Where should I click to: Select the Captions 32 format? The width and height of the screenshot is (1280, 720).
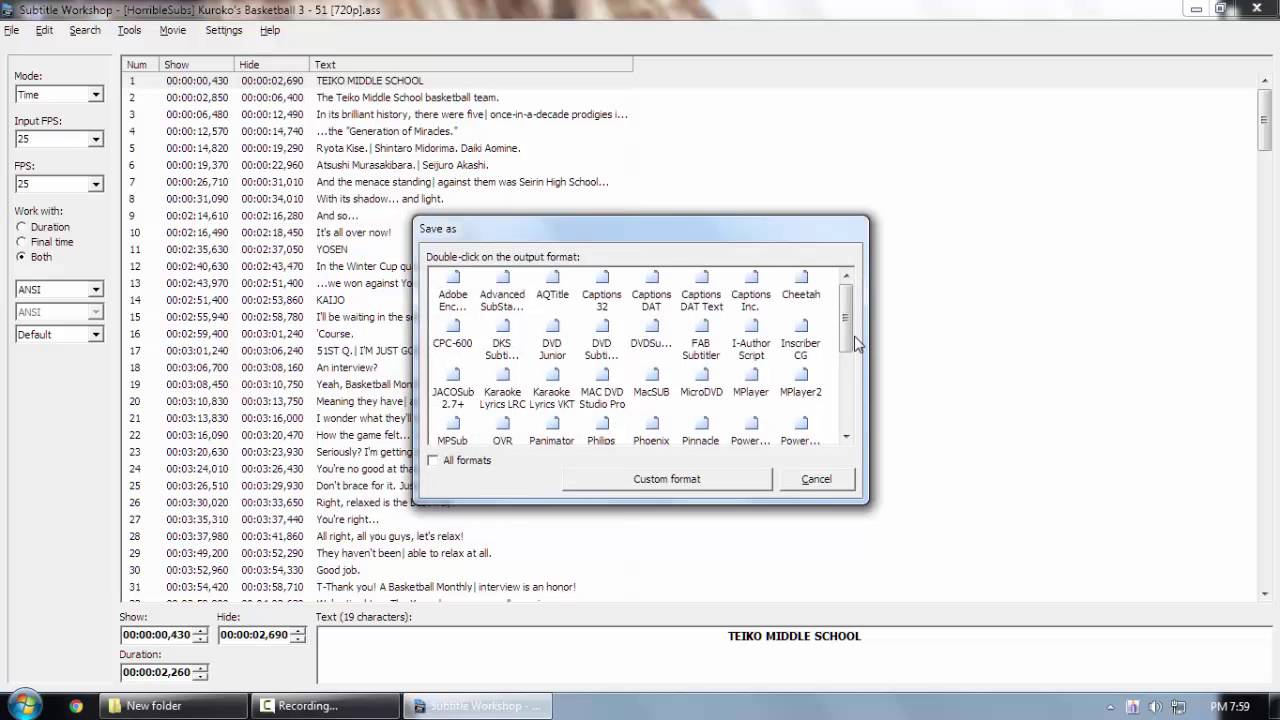[602, 291]
